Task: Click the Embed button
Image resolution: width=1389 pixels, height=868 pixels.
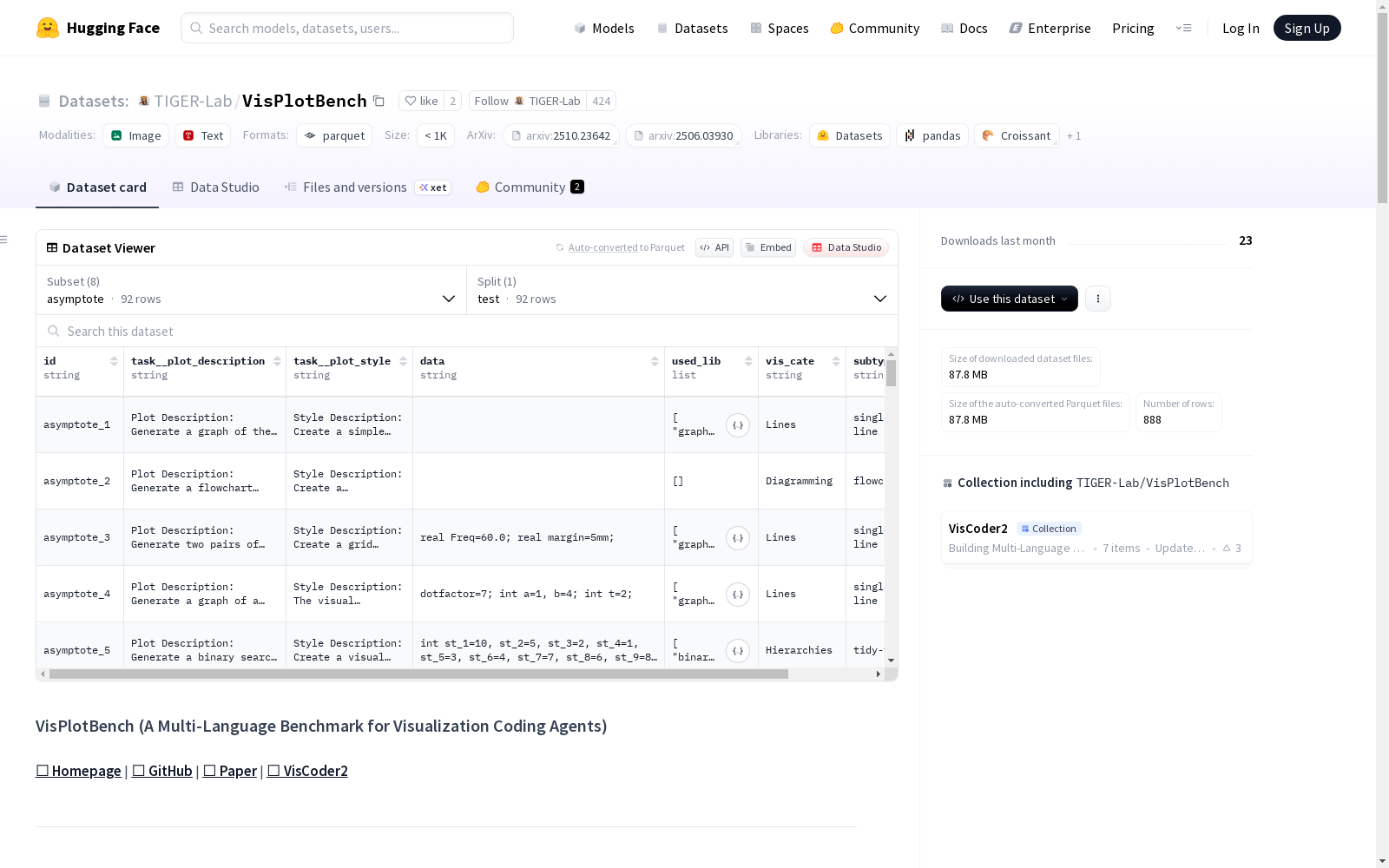Action: (768, 247)
